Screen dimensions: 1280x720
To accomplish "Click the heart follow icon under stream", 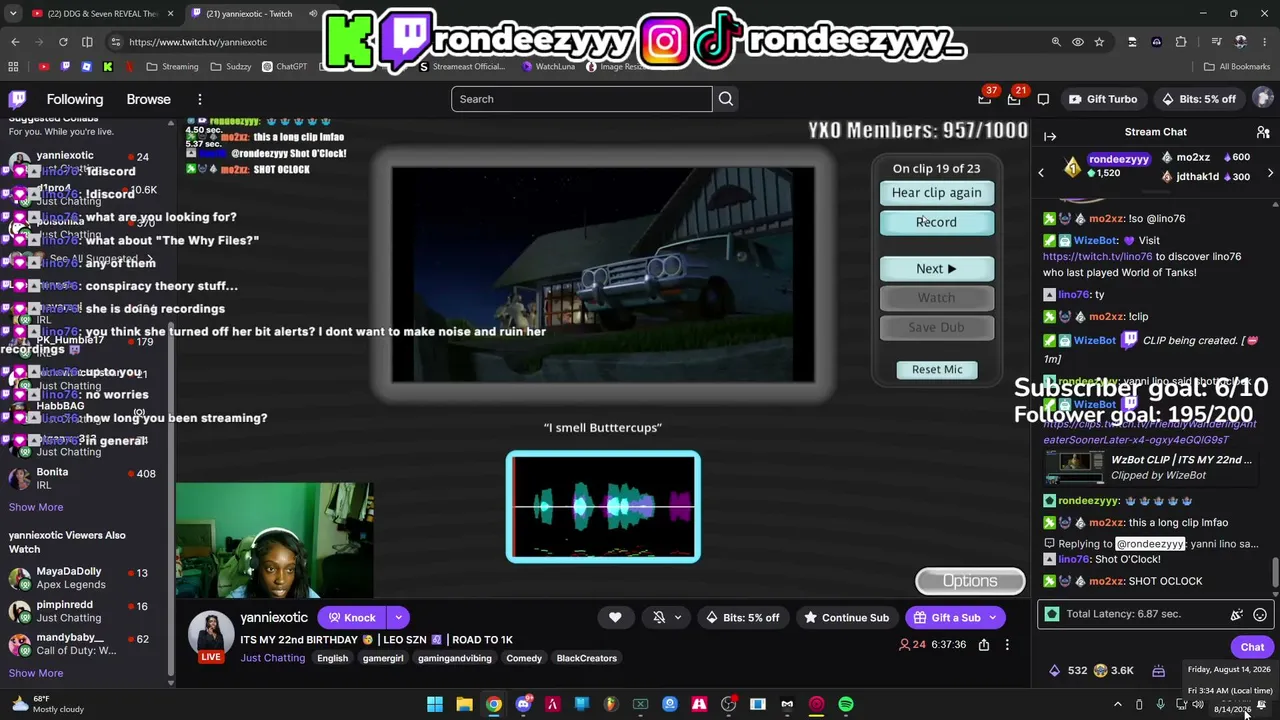I will [x=615, y=618].
